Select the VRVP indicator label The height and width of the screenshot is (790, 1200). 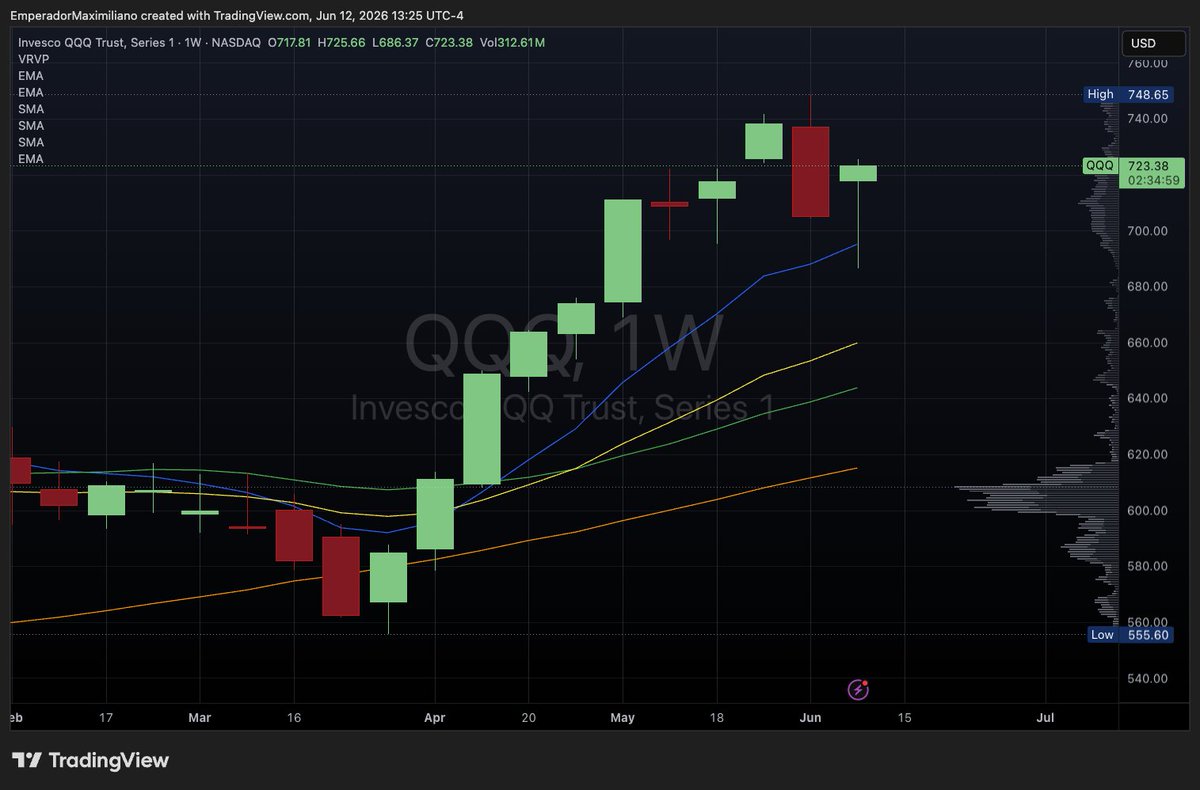click(x=33, y=59)
